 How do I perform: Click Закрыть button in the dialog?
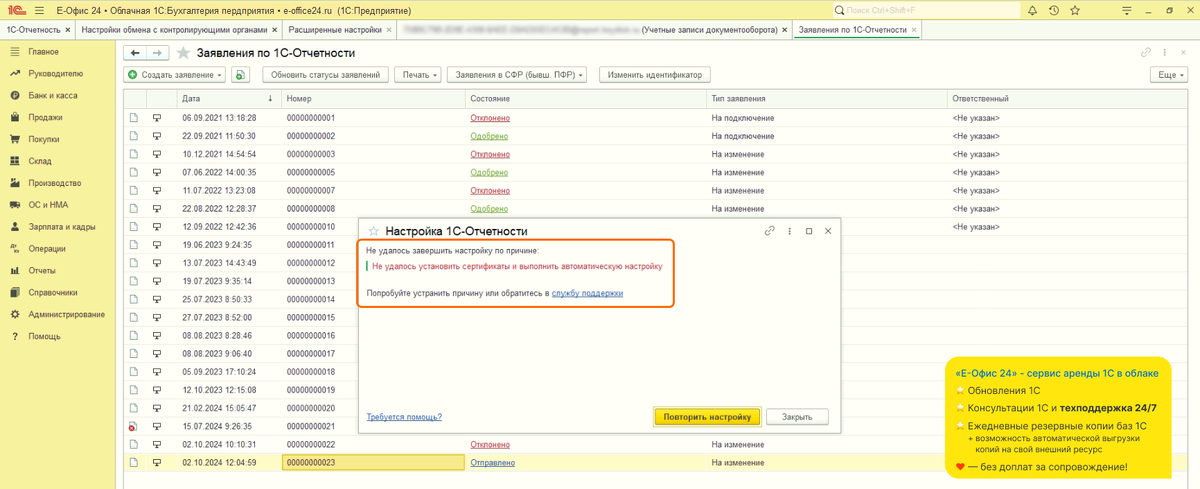797,417
